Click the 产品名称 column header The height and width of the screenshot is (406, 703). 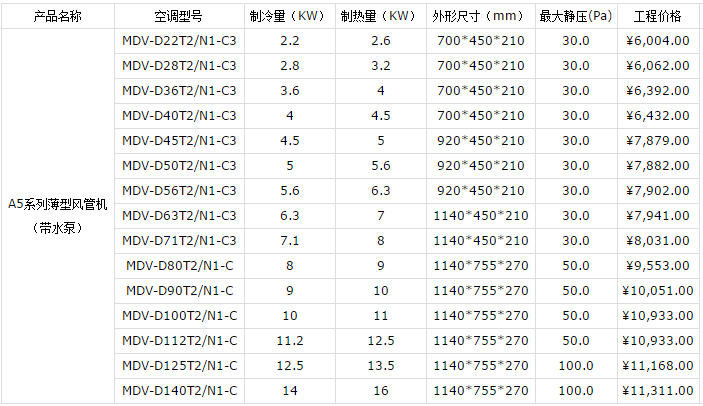58,16
